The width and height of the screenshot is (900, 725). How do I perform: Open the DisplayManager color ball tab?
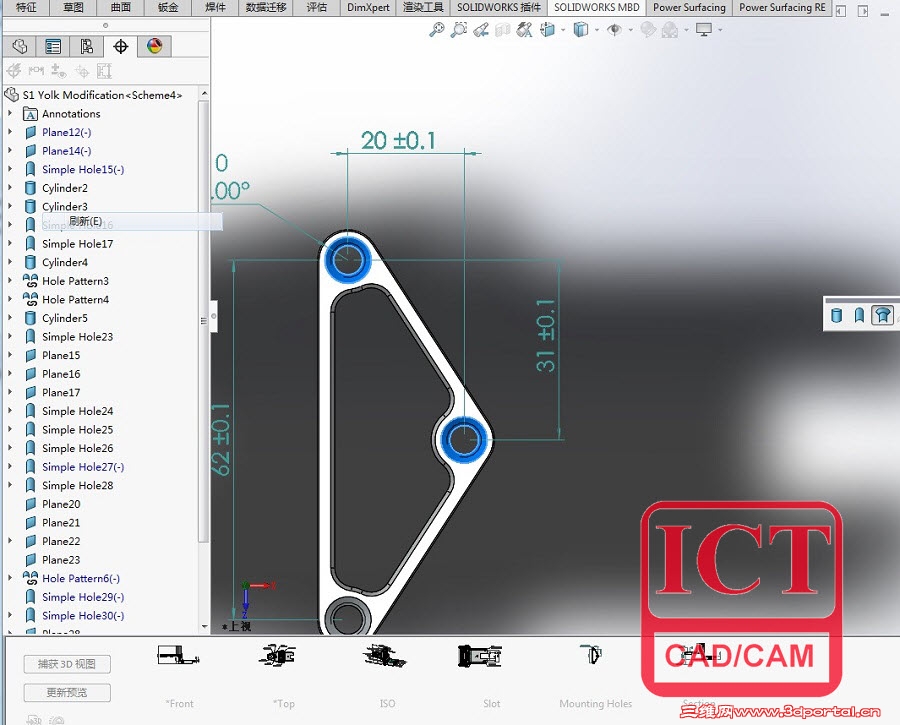tap(154, 46)
